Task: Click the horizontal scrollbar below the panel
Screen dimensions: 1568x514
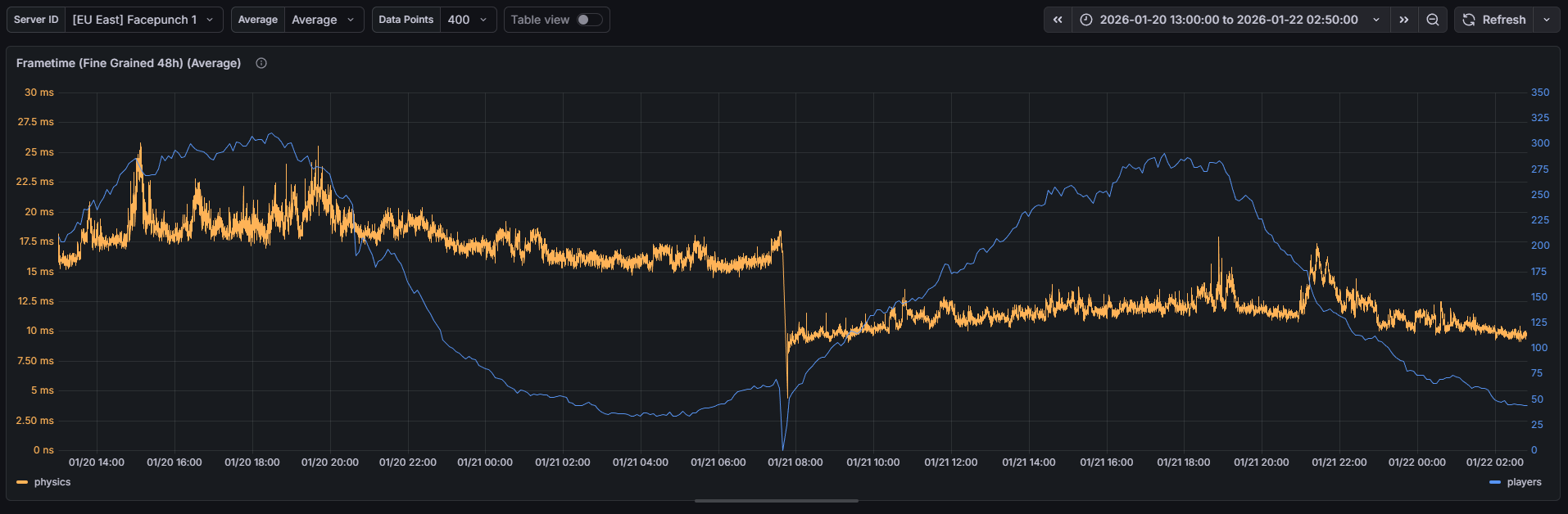Action: [x=776, y=501]
